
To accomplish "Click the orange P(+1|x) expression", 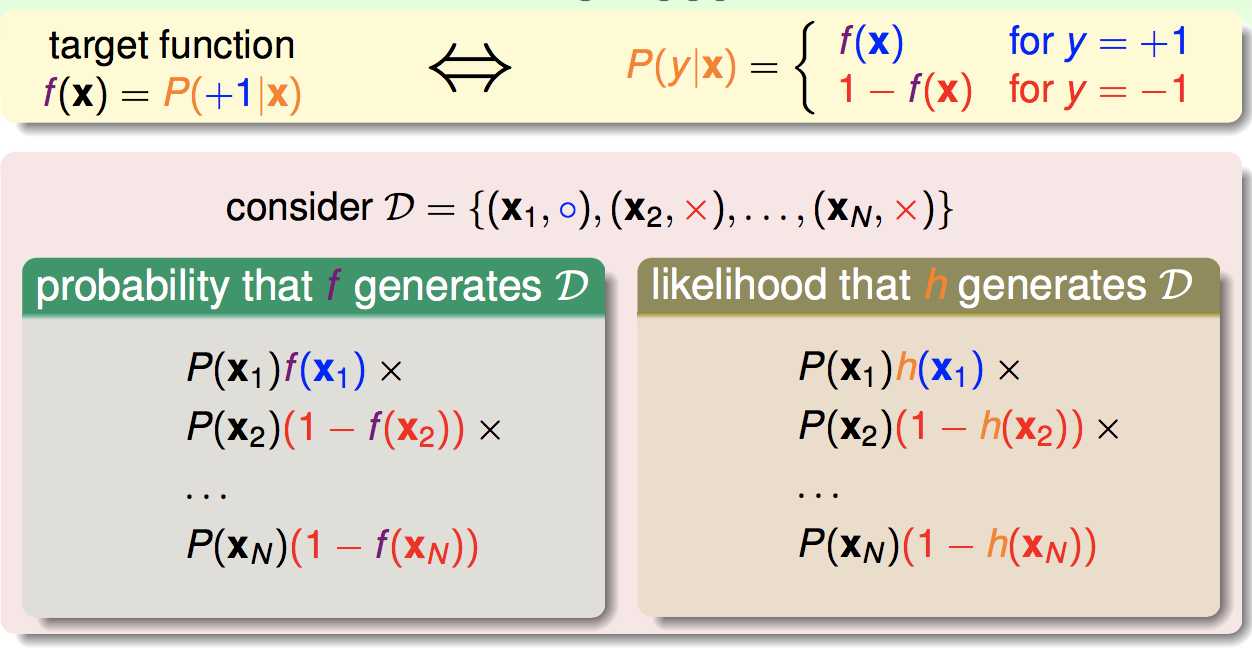I will [x=231, y=96].
